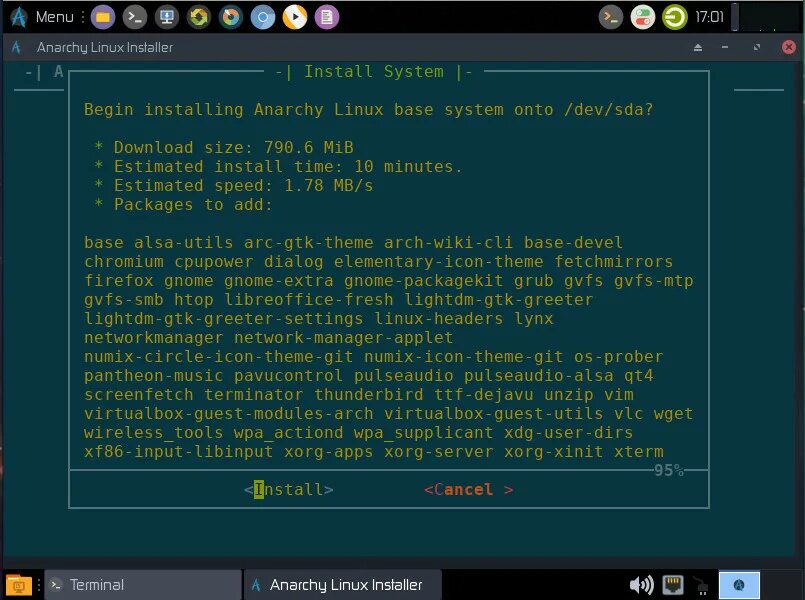Launch the Firefox-style browser icon
The width and height of the screenshot is (805, 600).
pos(231,17)
